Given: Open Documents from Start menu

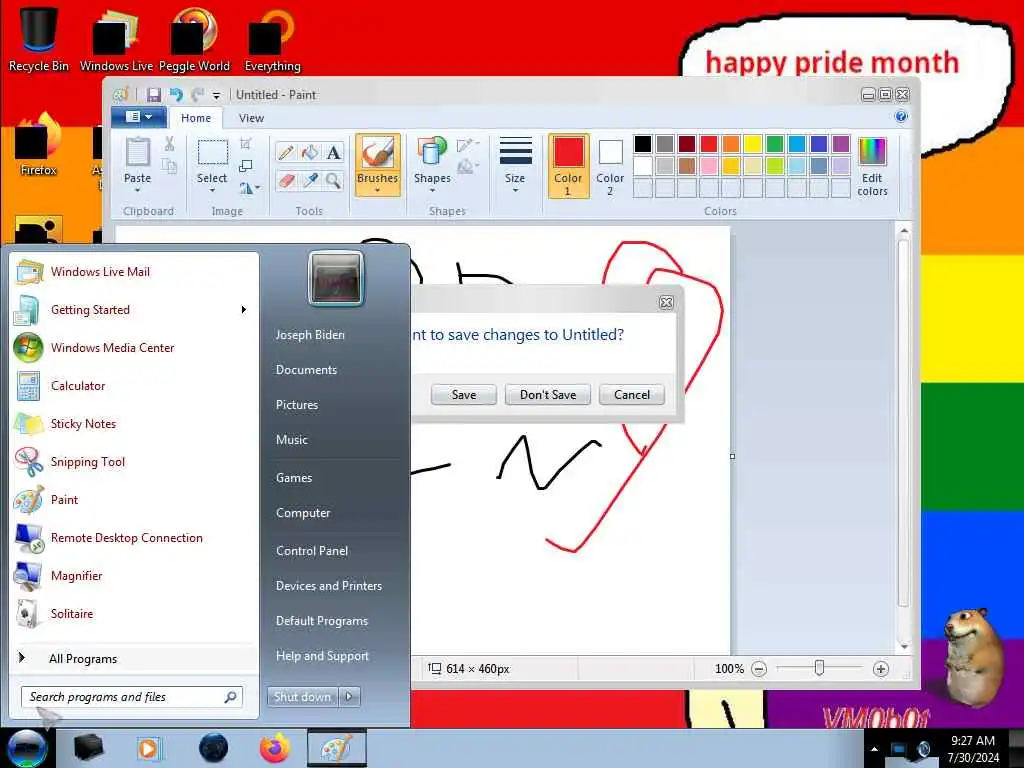Looking at the screenshot, I should tap(306, 370).
